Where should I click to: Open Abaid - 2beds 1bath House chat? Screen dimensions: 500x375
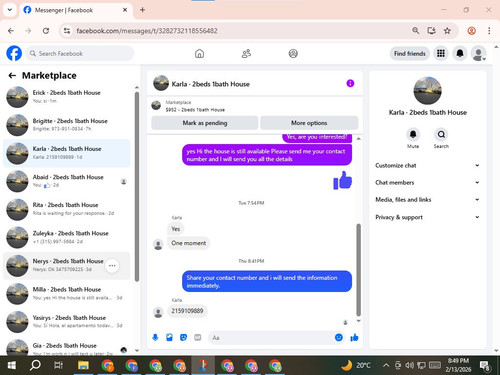point(67,181)
